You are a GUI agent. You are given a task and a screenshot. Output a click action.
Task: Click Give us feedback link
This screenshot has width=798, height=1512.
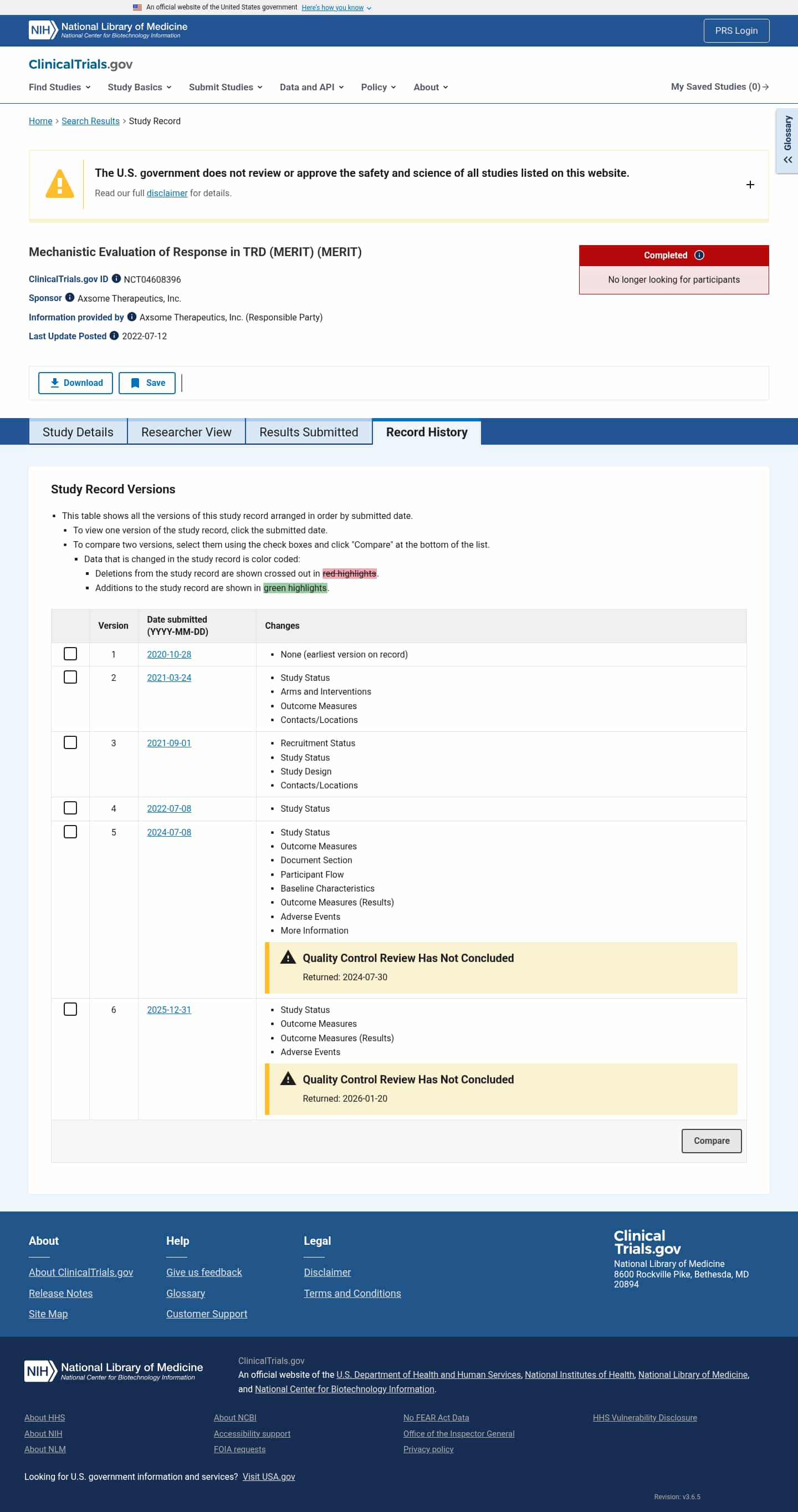pyautogui.click(x=204, y=1272)
